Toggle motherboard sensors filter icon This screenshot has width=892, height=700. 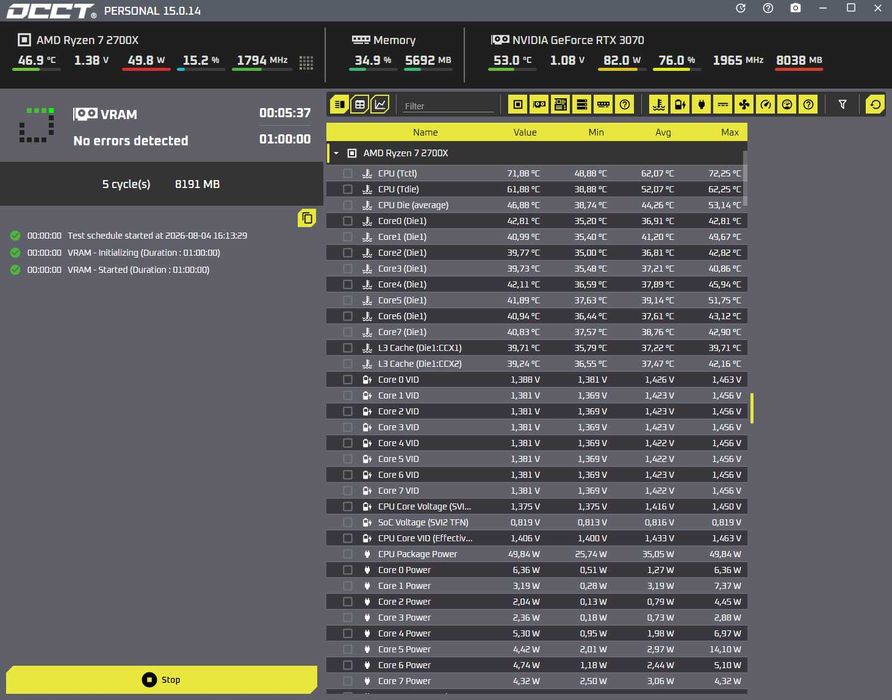560,104
